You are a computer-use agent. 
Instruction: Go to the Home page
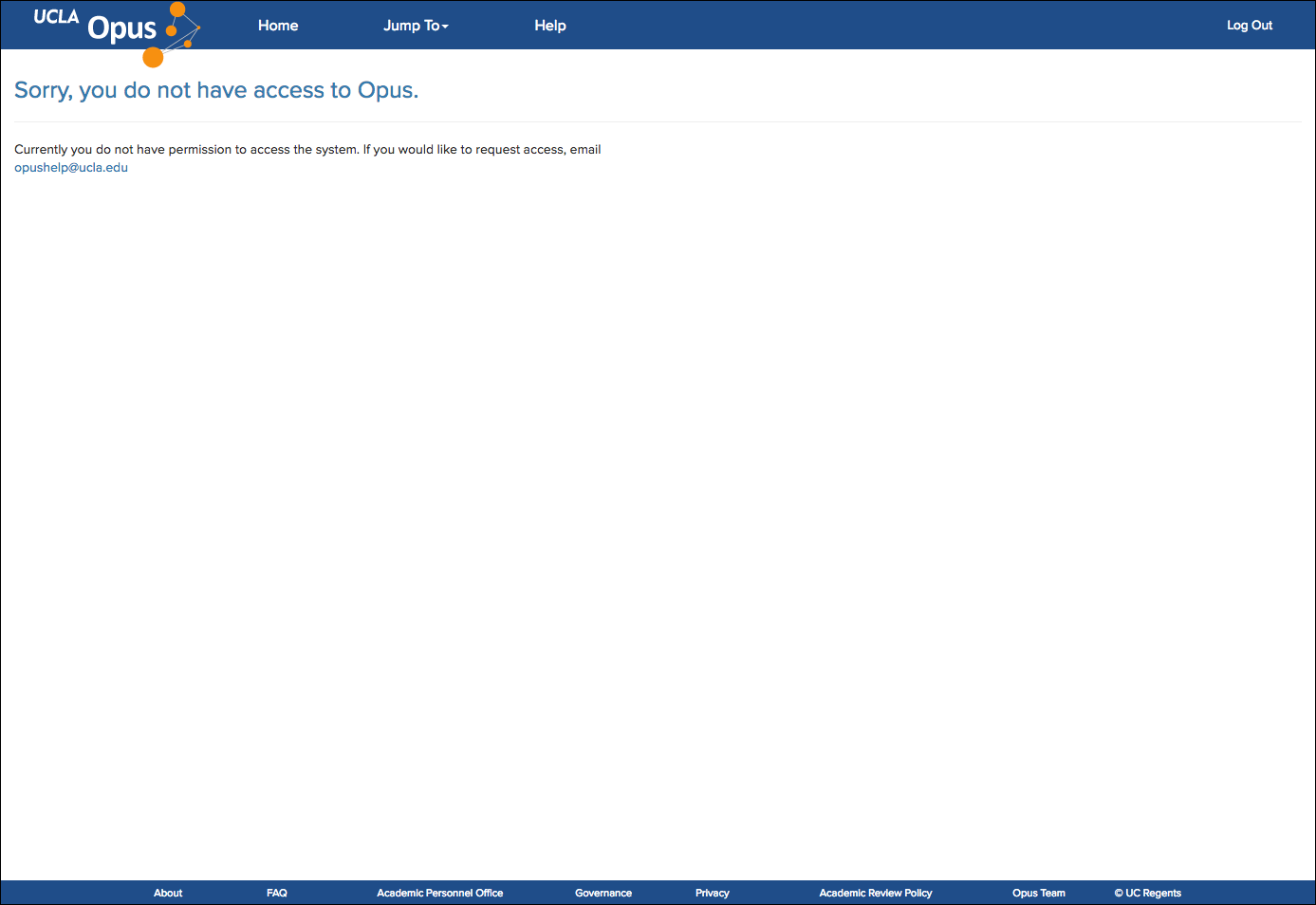click(x=278, y=26)
